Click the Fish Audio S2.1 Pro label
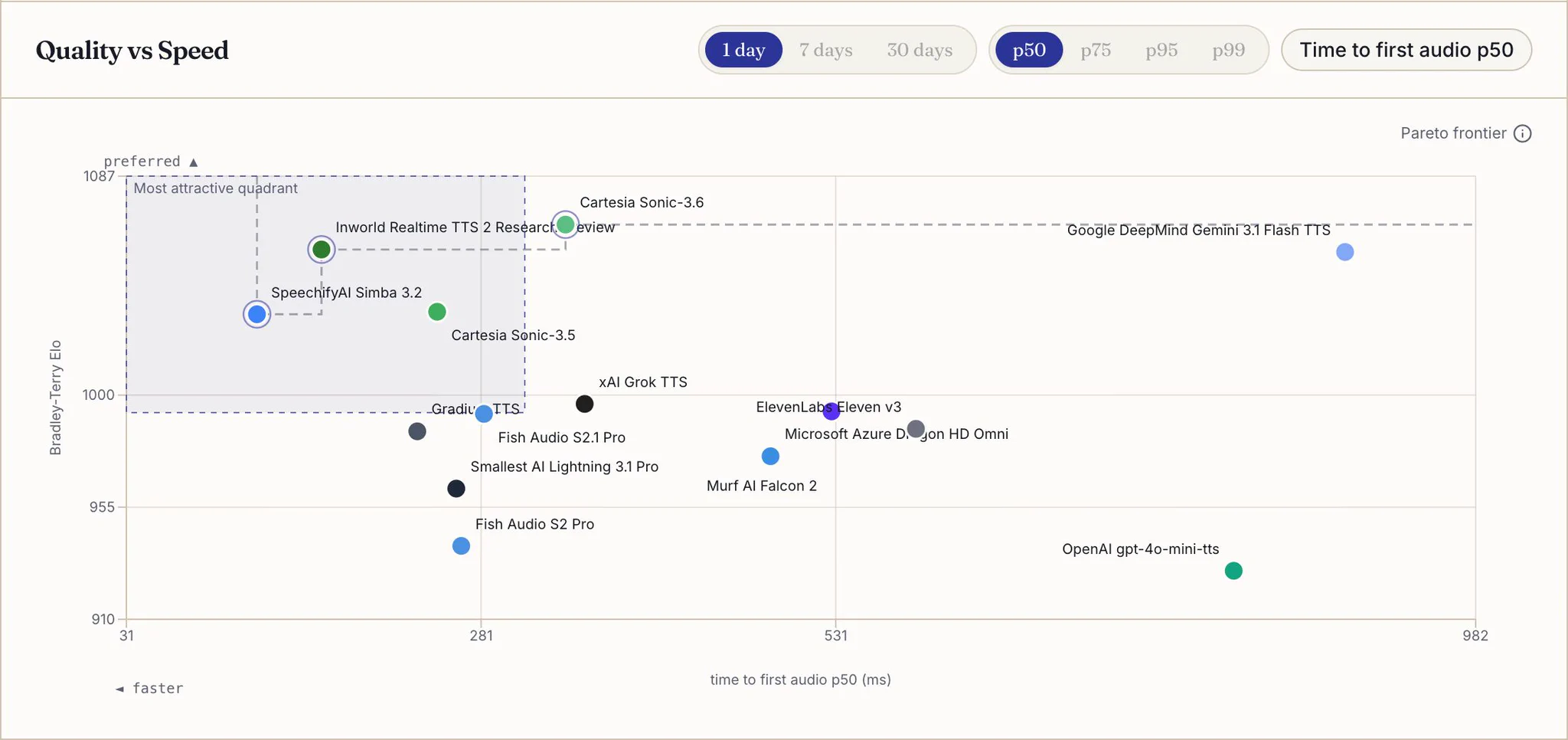This screenshot has height=740, width=1568. (x=562, y=437)
